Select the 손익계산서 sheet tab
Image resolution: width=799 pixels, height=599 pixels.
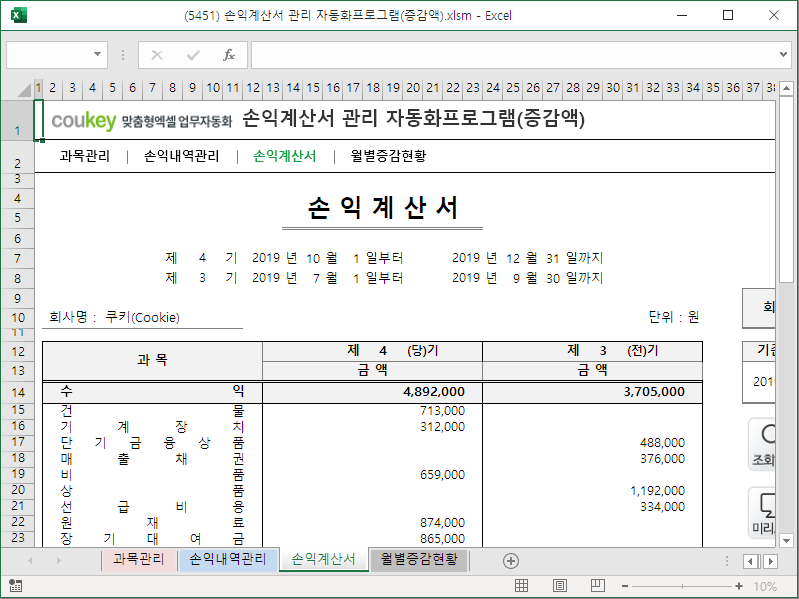(323, 559)
